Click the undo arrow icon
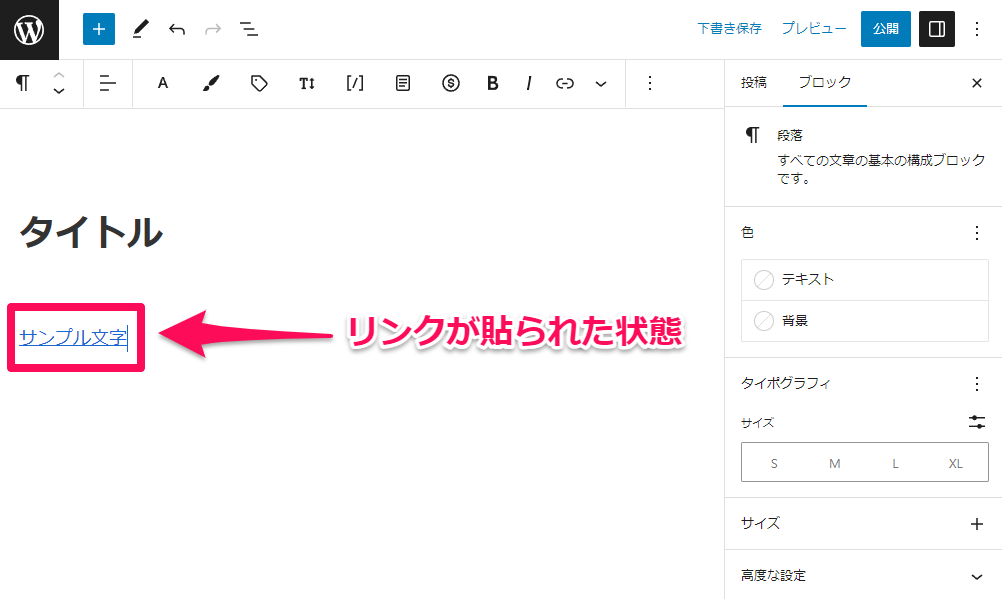Screen dimensions: 1002x599 click(x=177, y=29)
